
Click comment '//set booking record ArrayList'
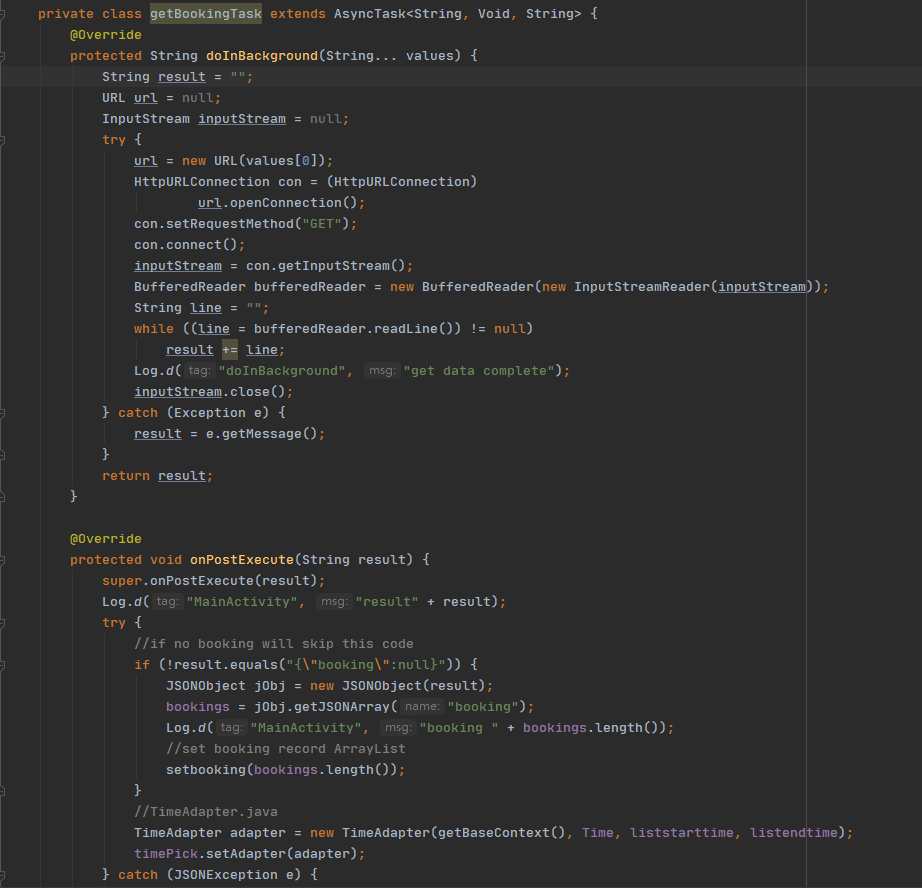click(286, 749)
